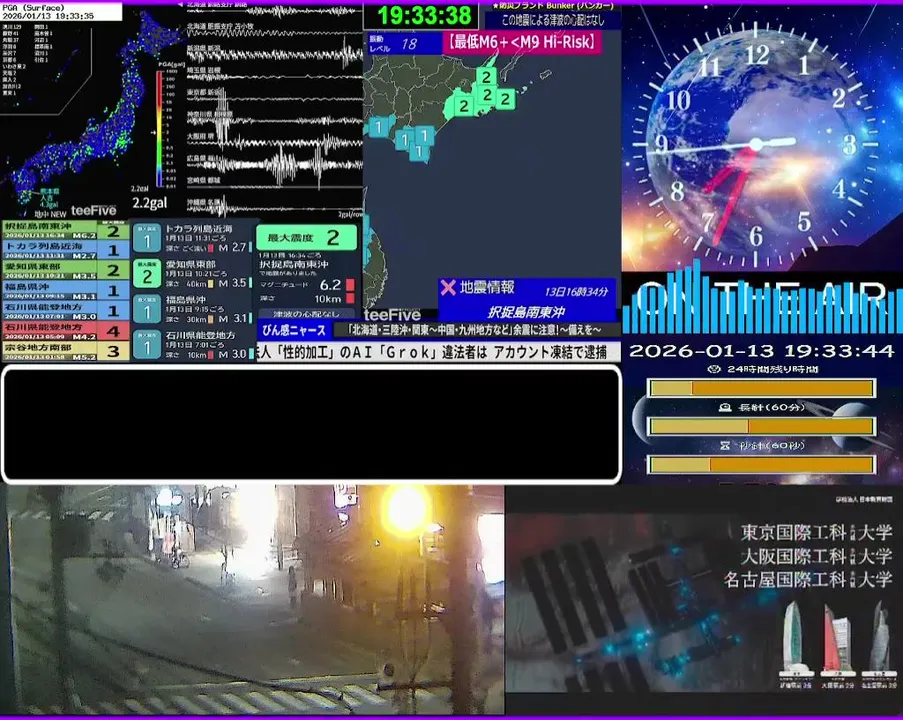Image resolution: width=903 pixels, height=720 pixels.
Task: Click the 深さ 10km value in detail panel
Action: click(328, 299)
